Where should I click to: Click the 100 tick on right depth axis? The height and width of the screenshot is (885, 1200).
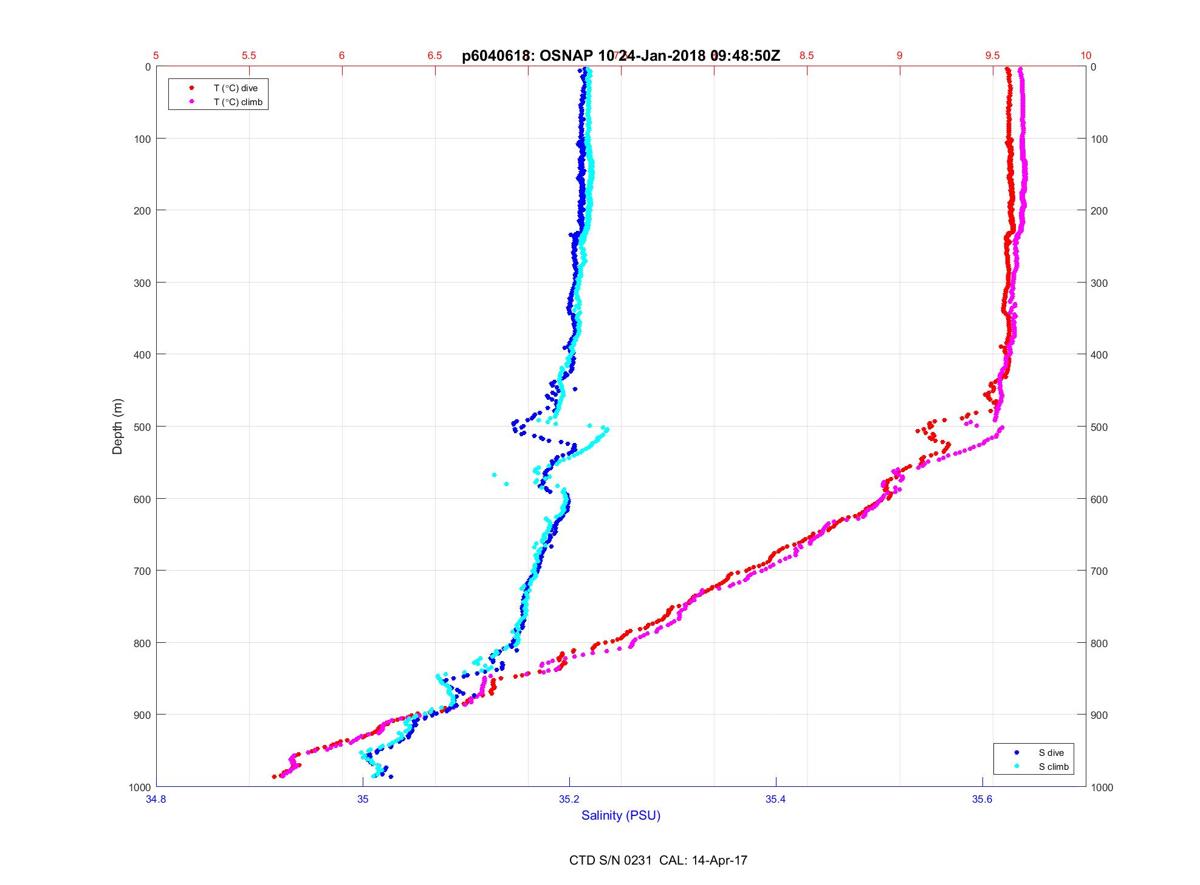1101,139
